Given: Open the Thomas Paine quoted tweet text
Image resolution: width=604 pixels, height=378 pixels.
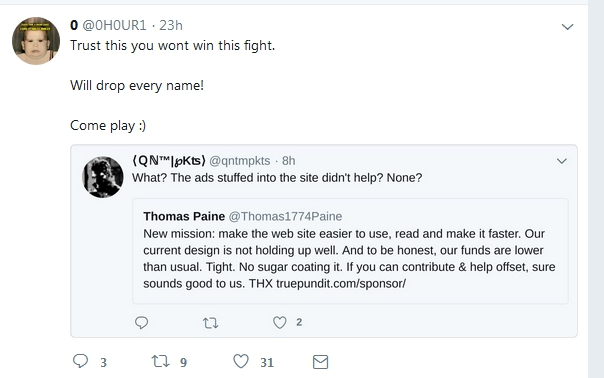Looking at the screenshot, I should 349,259.
